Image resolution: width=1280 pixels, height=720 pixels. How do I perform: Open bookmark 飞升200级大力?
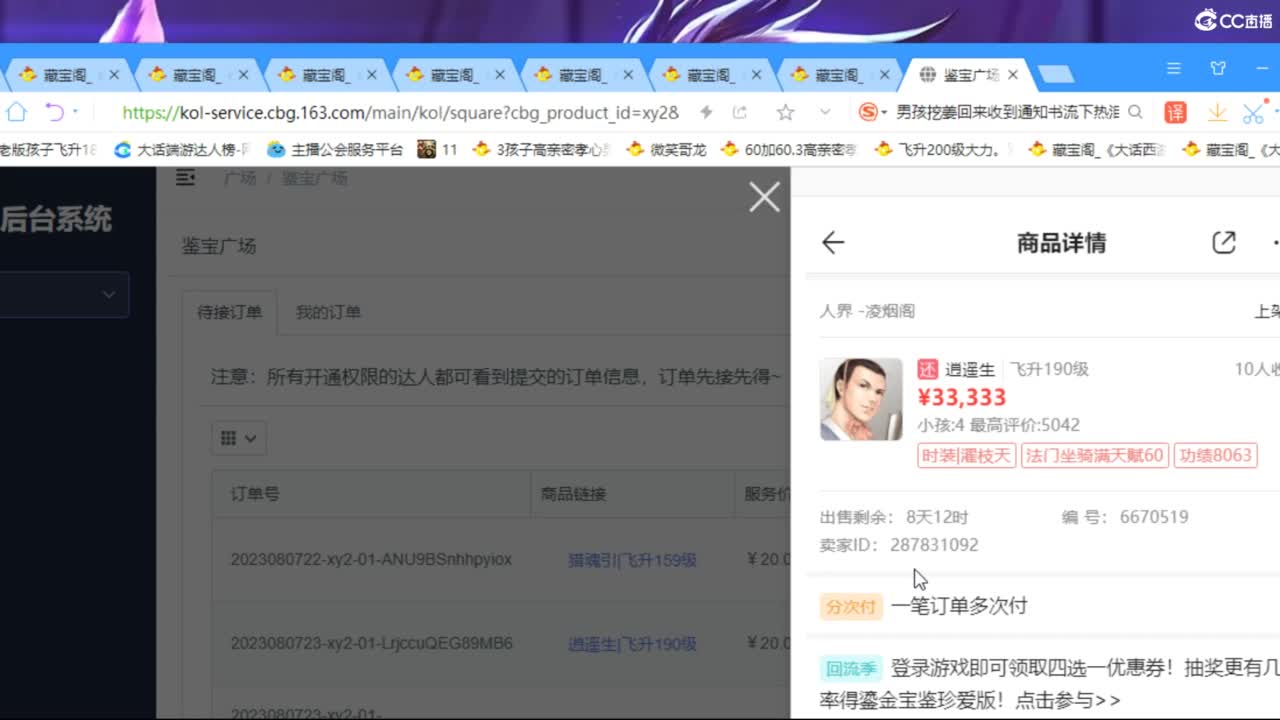(943, 150)
